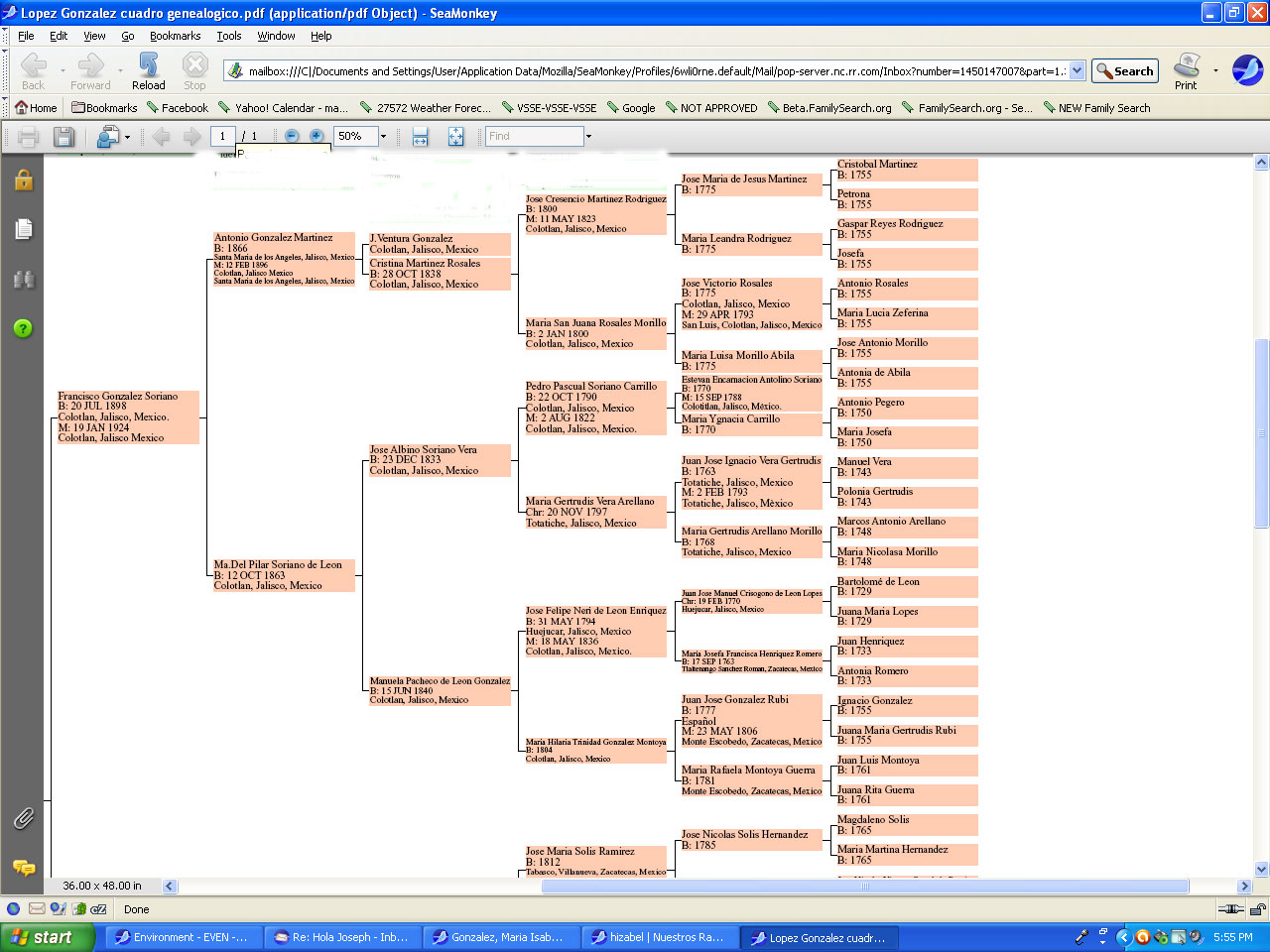Expand the 50% zoom level dropdown

[x=383, y=137]
